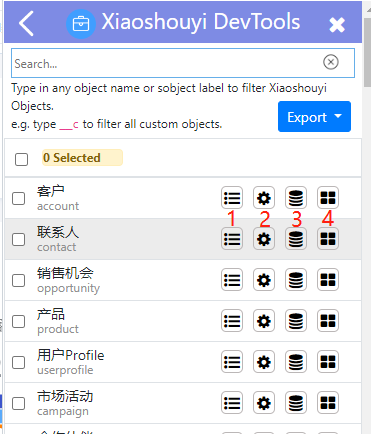
Task: Check the account row checkbox
Action: [19, 198]
